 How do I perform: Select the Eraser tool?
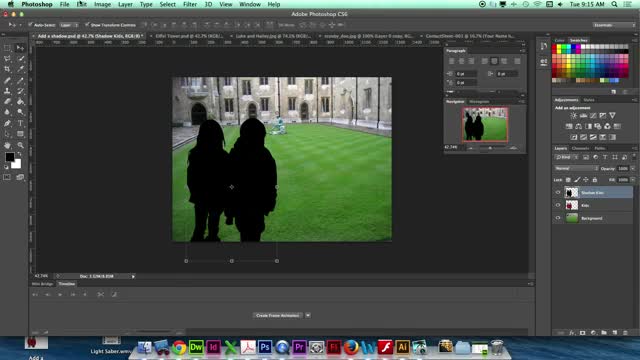[7, 102]
